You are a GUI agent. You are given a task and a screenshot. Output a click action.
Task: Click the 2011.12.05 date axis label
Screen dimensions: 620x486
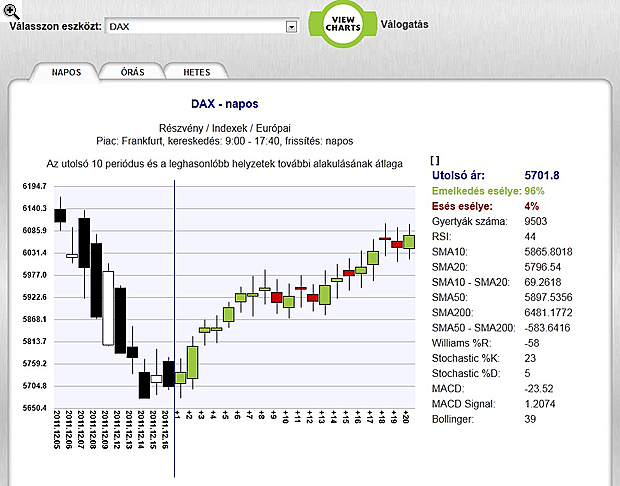57,430
